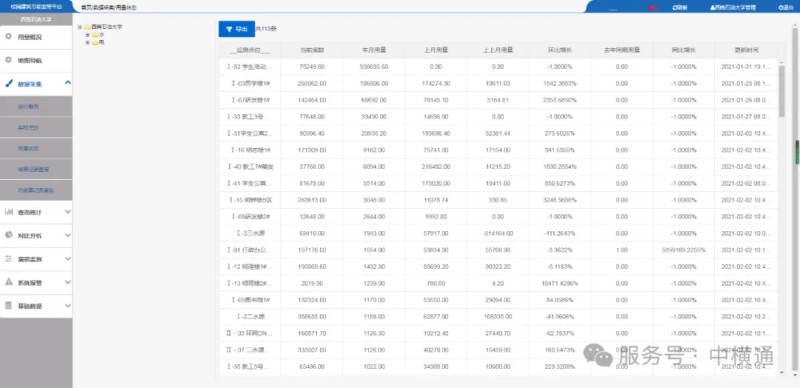Sort by the 本月用量 column header
Viewport: 800px width, 388px height.
pos(374,50)
